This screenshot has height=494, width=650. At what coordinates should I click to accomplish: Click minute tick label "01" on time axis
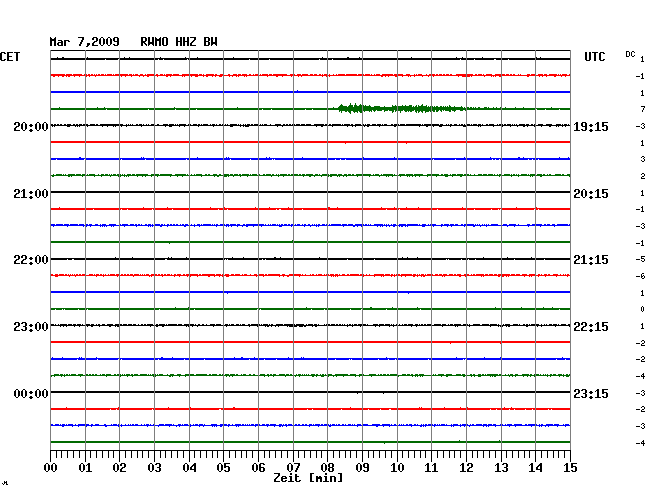[x=85, y=468]
